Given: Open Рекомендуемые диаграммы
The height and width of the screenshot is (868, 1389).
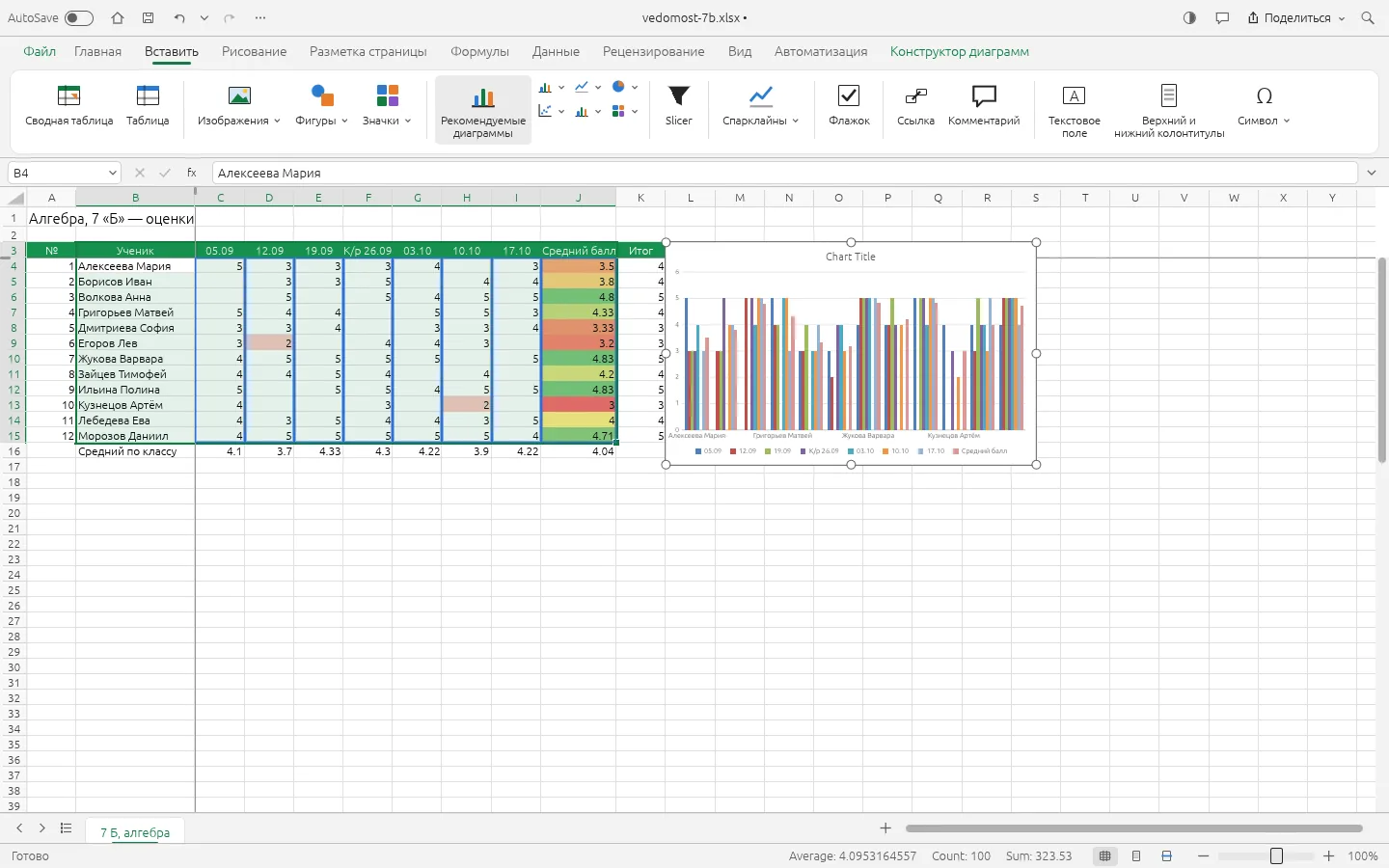Looking at the screenshot, I should [x=483, y=110].
